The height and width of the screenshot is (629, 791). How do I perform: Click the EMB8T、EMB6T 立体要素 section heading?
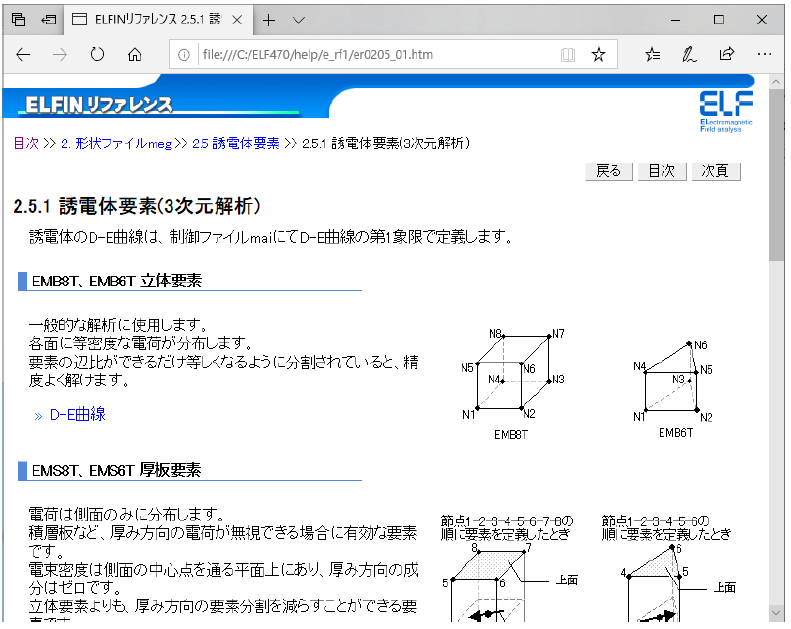pos(117,280)
